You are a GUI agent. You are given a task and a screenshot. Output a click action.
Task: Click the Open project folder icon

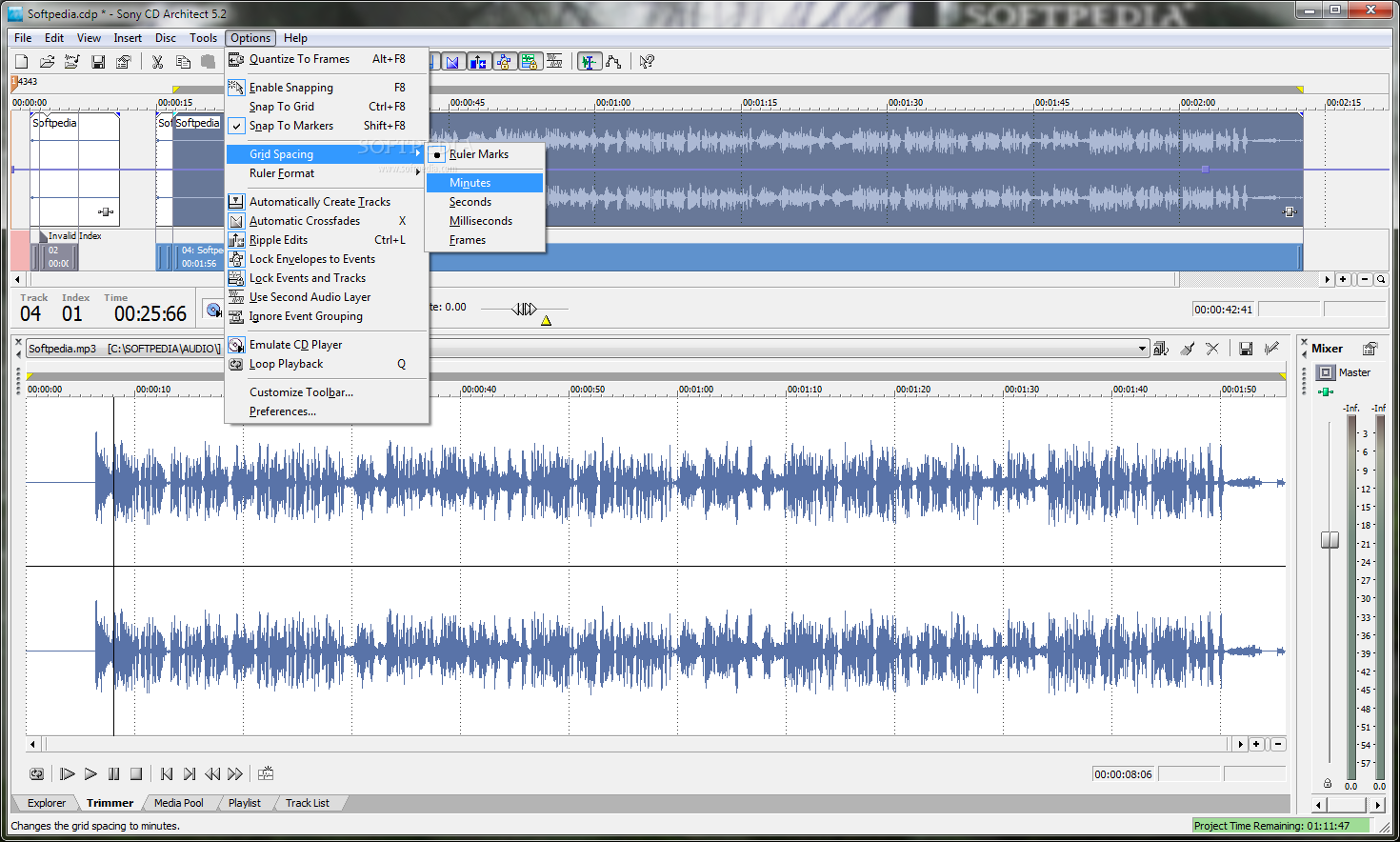47,62
